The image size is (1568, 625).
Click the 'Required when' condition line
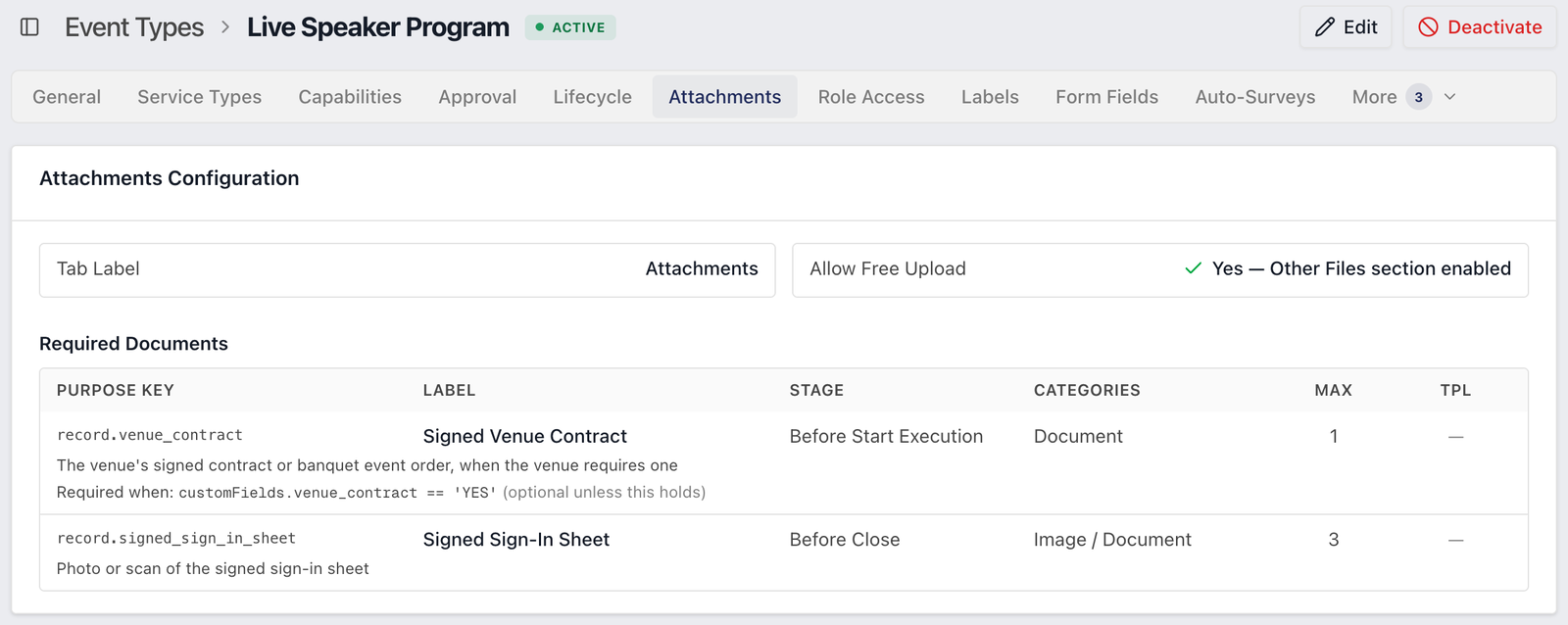(x=381, y=492)
